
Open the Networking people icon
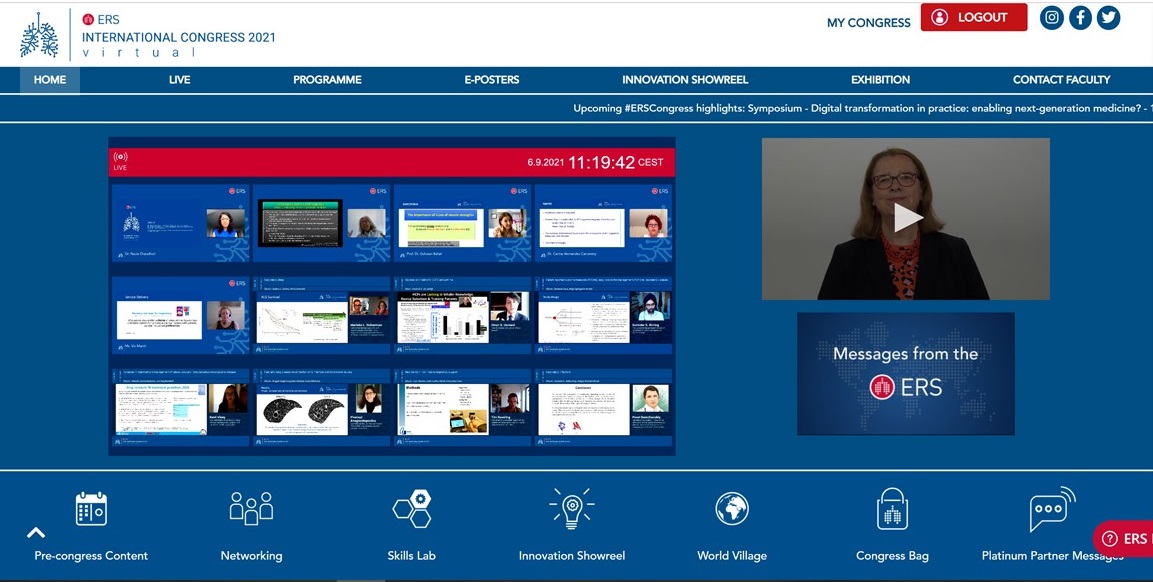[x=251, y=508]
